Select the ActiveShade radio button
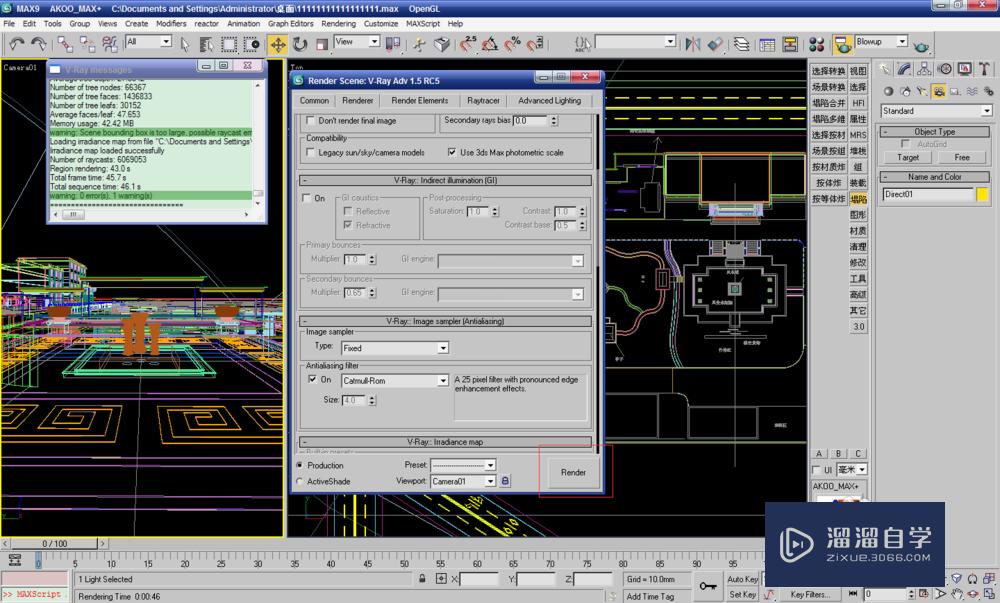 [x=297, y=480]
